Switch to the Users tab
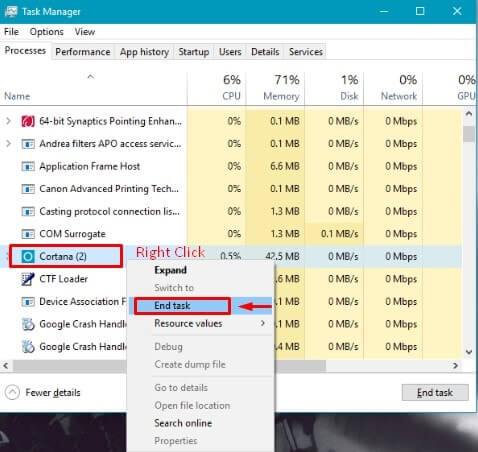This screenshot has height=452, width=478. coord(230,52)
